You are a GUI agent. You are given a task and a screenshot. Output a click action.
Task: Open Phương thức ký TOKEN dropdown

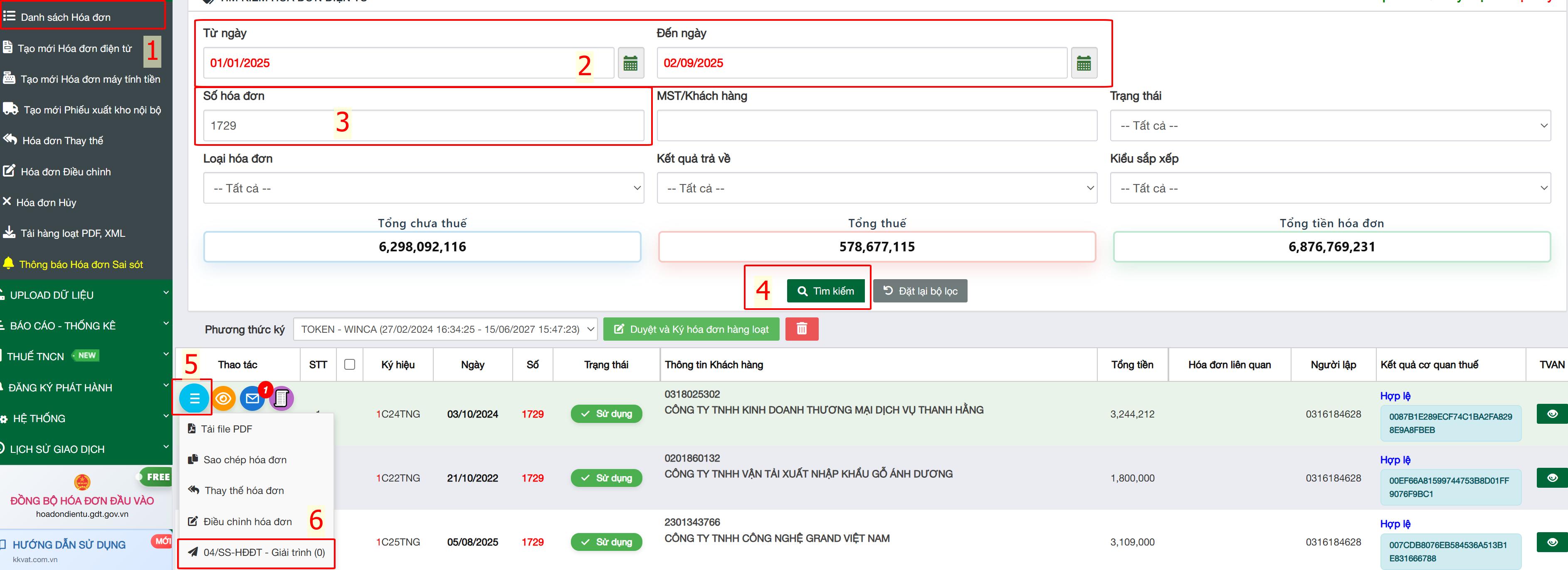pos(445,329)
